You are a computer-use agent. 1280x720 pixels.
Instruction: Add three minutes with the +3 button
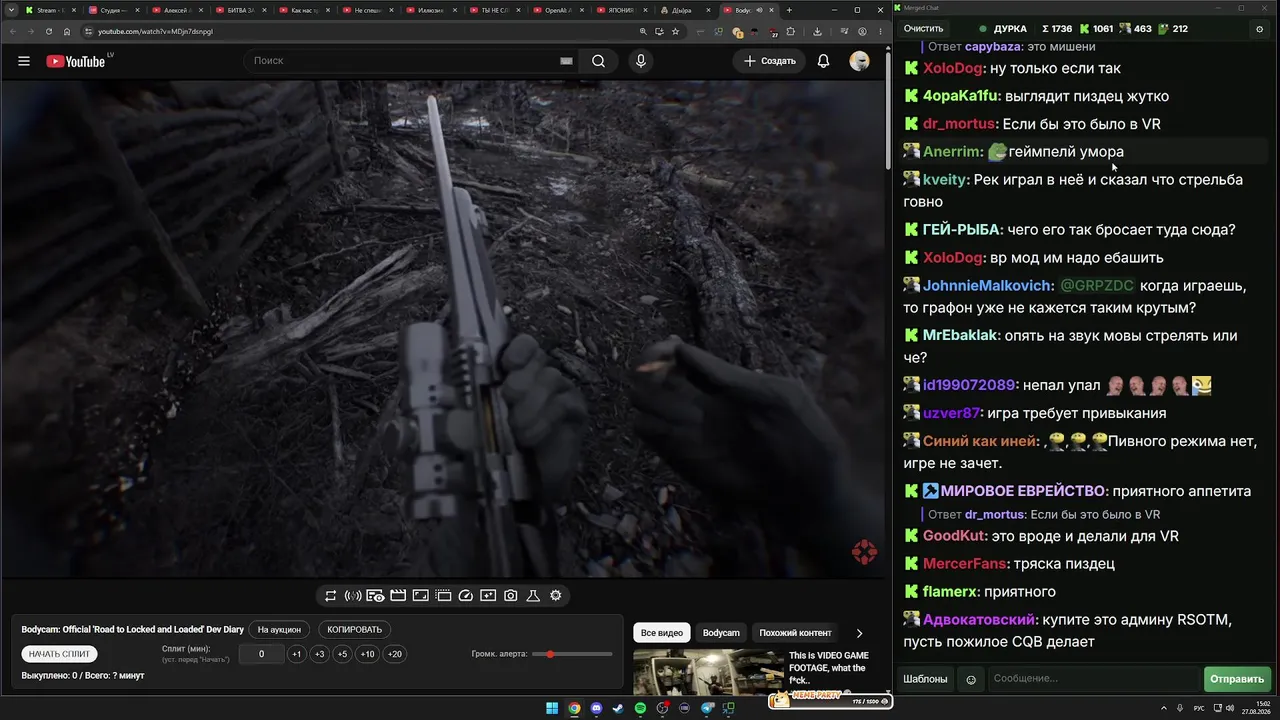coord(319,654)
